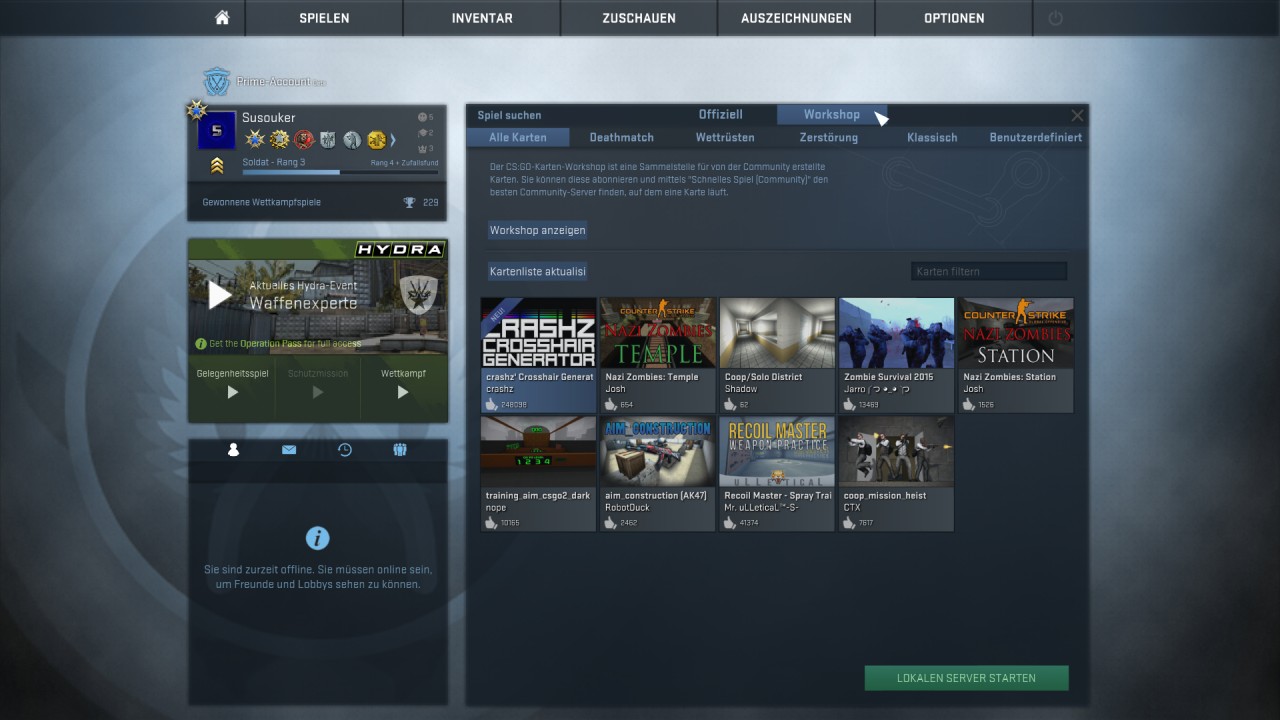1280x720 pixels.
Task: Select the red circular medal
Action: click(x=304, y=140)
